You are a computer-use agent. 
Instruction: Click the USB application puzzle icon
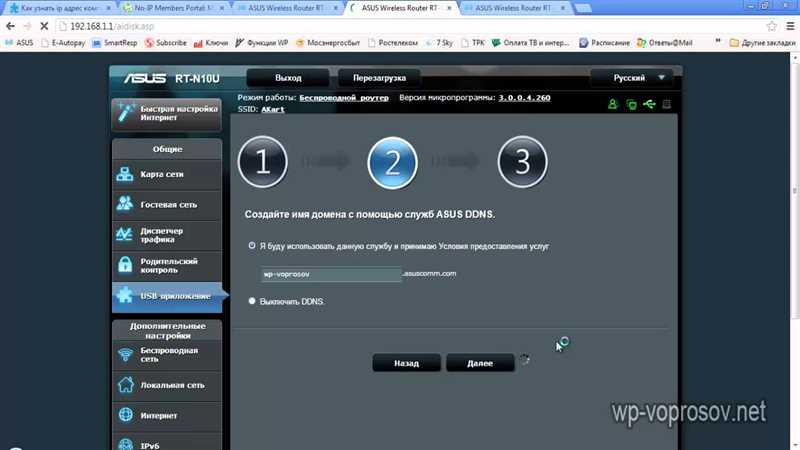click(x=125, y=295)
